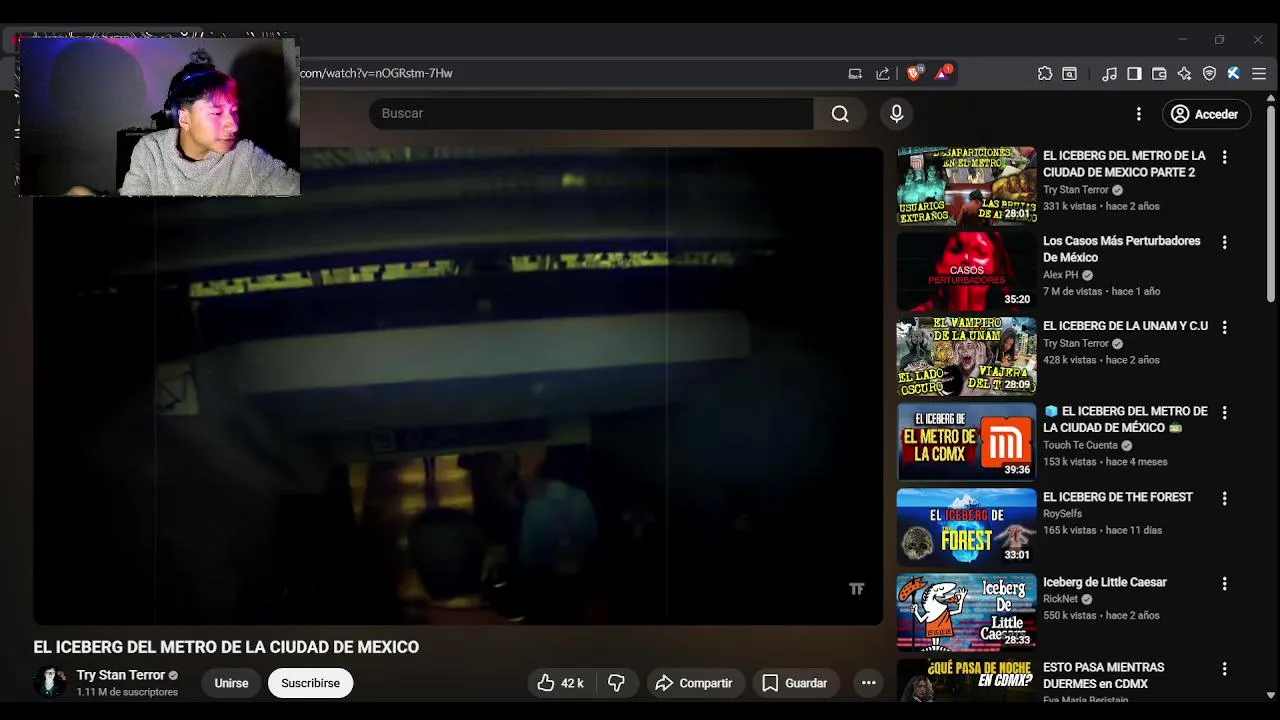
Task: Open the browser profile avatar
Action: 1234,73
